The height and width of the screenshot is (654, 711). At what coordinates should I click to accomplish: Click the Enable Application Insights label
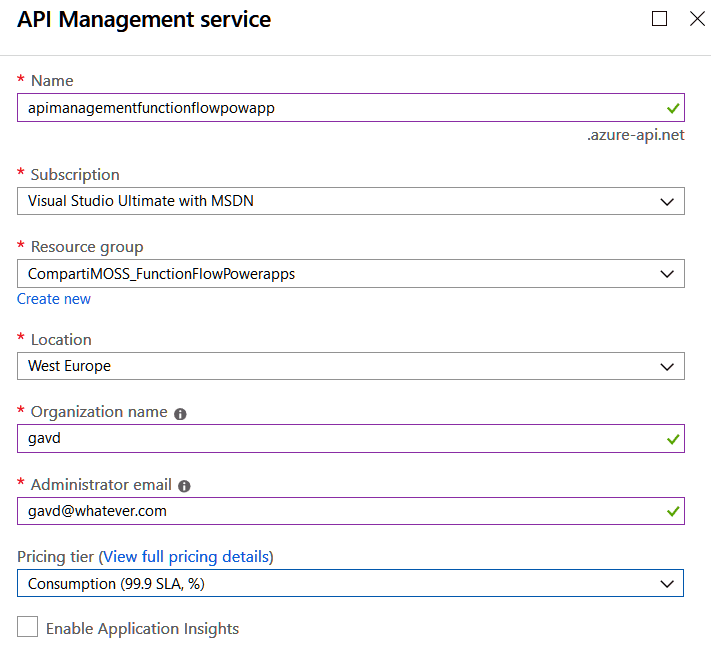pos(142,629)
